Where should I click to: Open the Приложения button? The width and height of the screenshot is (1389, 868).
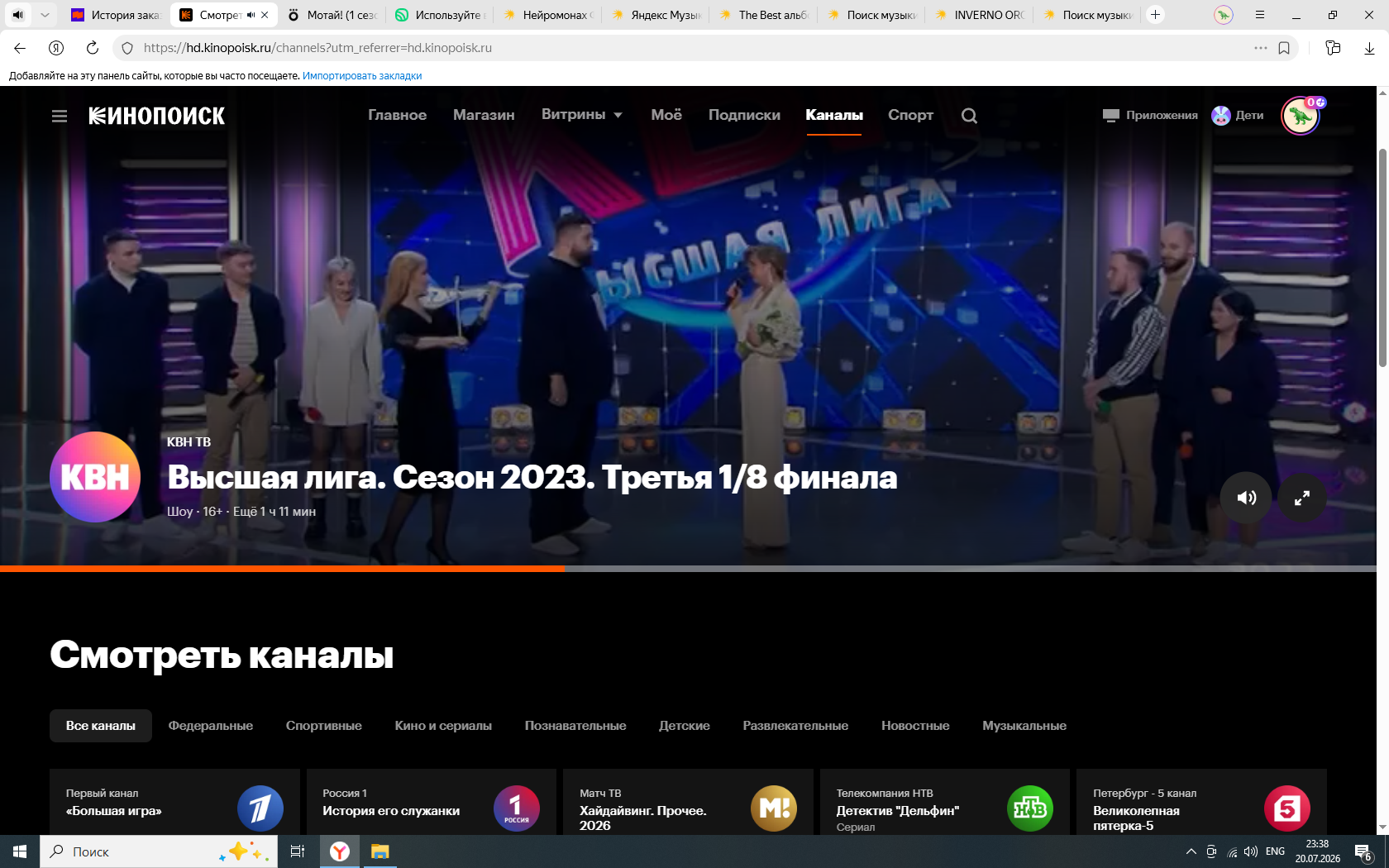(1150, 116)
